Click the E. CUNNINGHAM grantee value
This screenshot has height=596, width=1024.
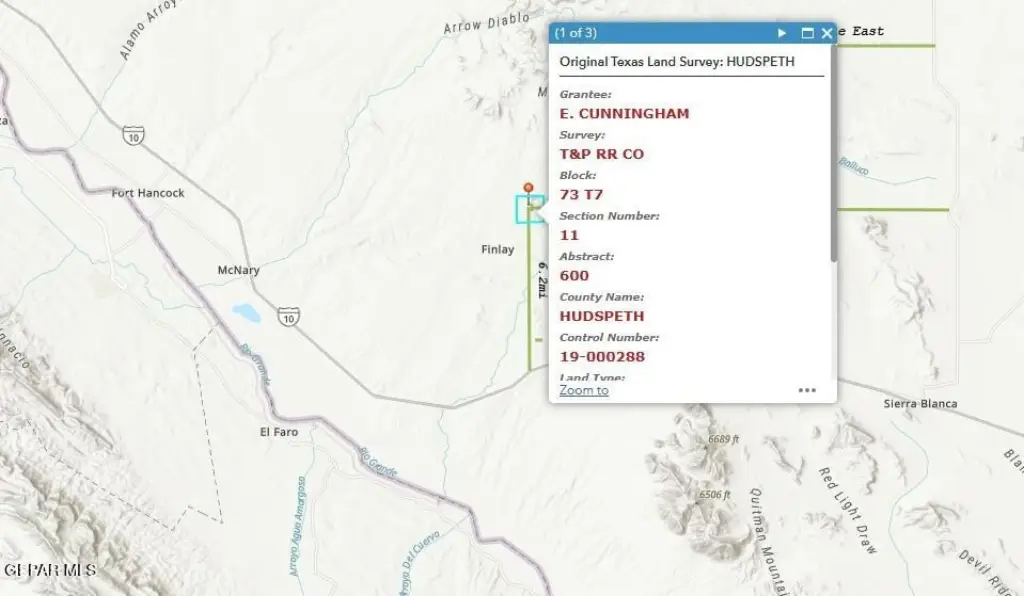[624, 114]
